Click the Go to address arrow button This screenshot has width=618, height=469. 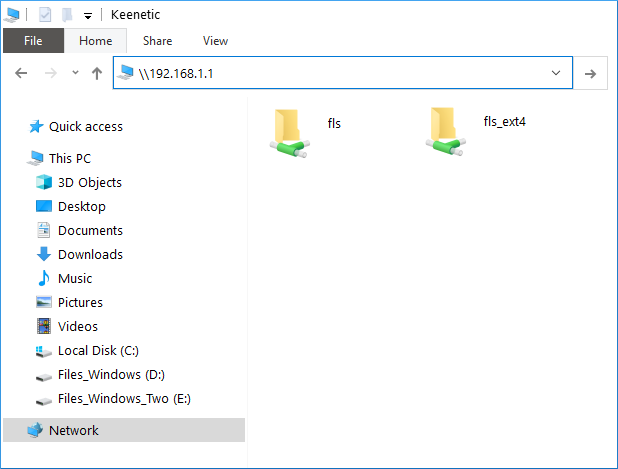pyautogui.click(x=590, y=73)
